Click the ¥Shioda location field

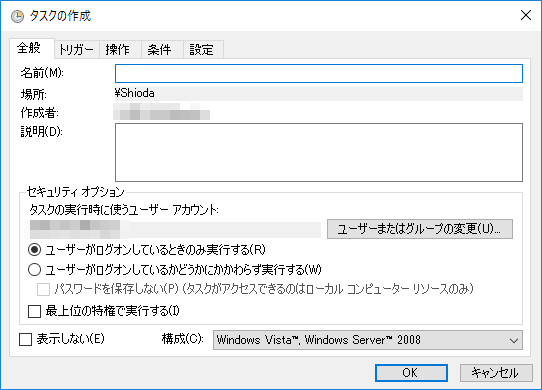[x=319, y=93]
